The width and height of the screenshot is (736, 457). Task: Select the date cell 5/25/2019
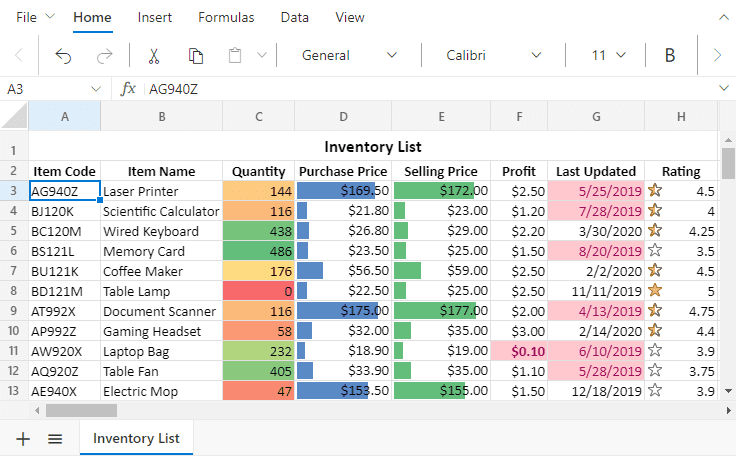click(596, 191)
